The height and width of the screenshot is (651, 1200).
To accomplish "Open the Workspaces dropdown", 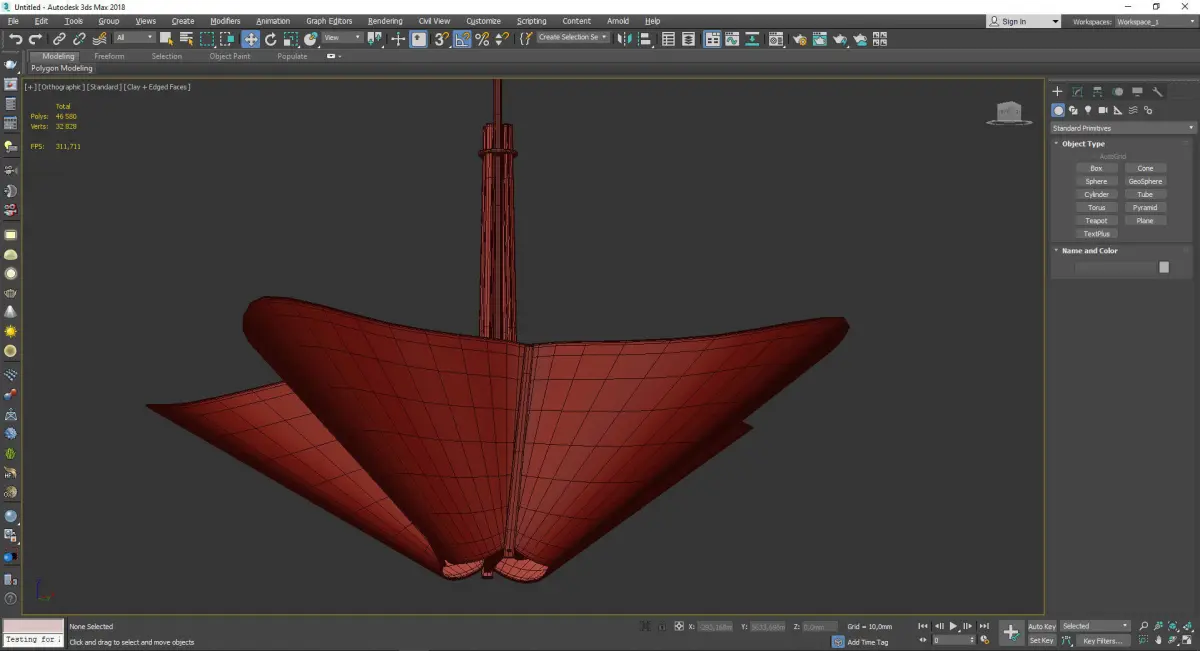I will (1155, 21).
